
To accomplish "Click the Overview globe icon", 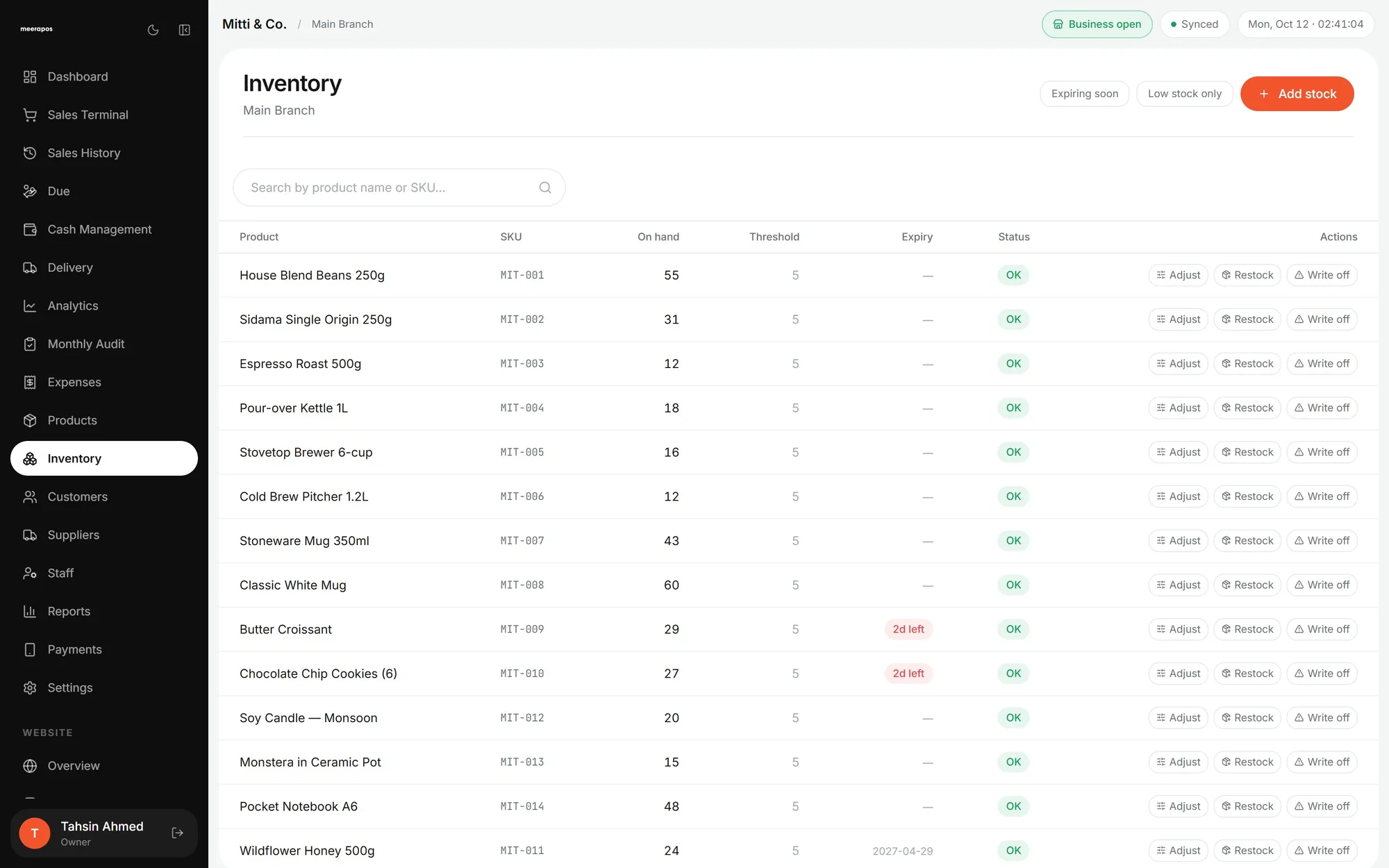I will [x=30, y=765].
